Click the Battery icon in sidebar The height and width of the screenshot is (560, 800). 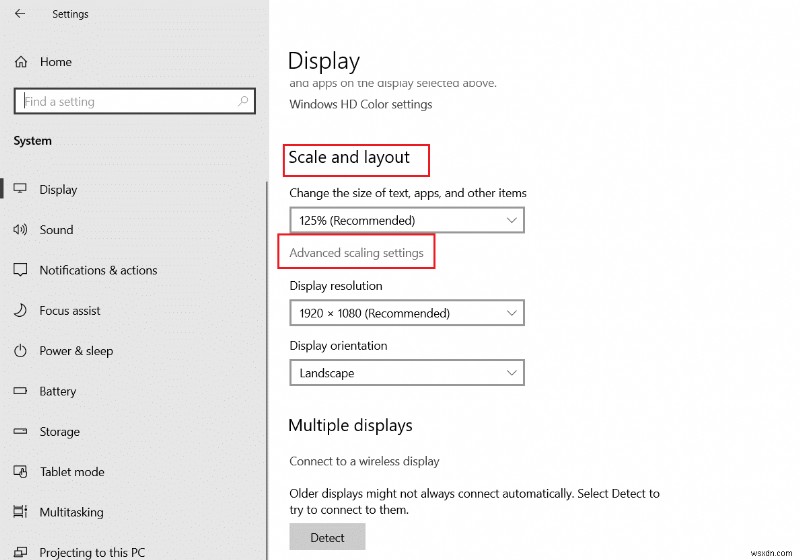coord(20,391)
